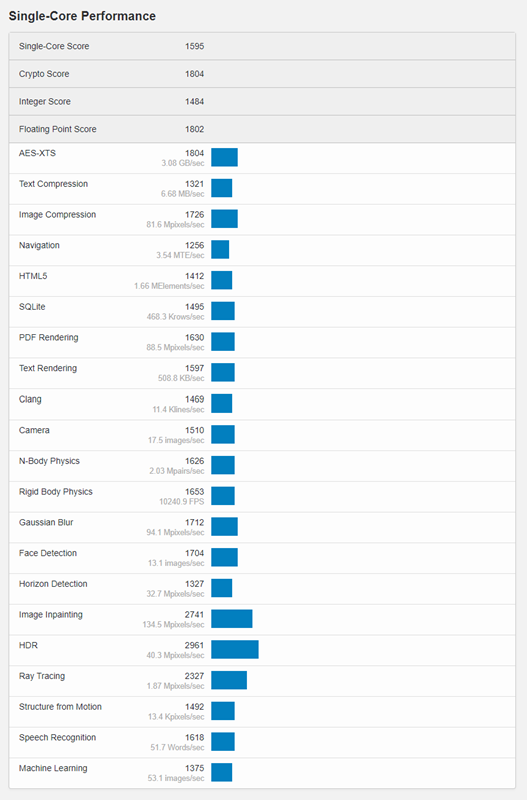Click the Speech Recognition label
The image size is (527, 800).
coord(57,737)
